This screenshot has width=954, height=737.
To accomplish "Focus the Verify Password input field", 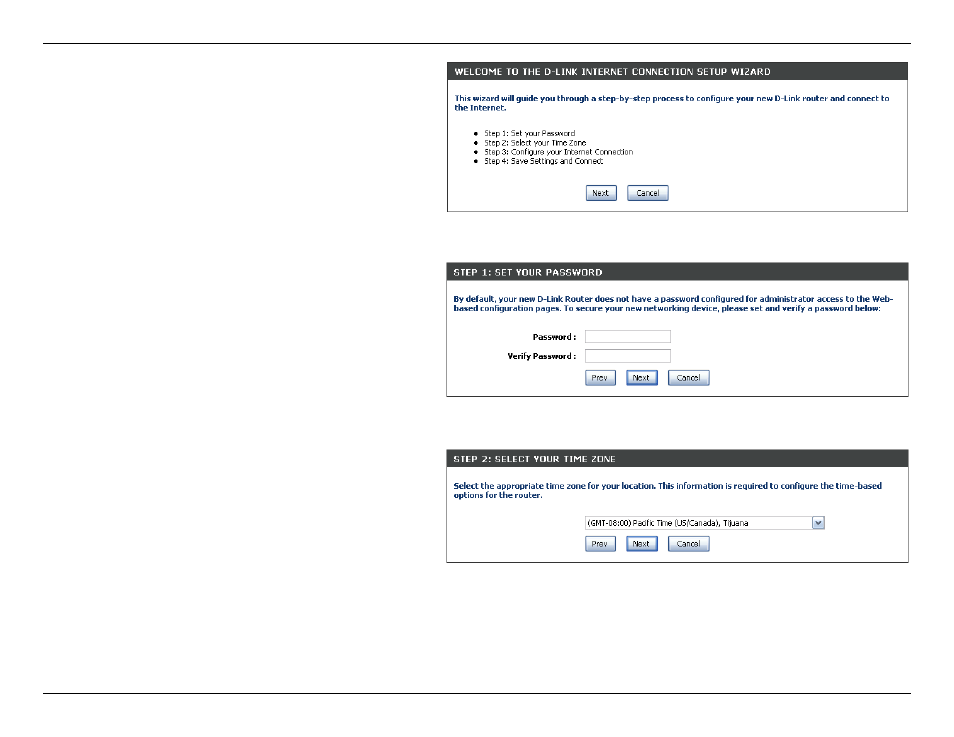I will tap(628, 356).
